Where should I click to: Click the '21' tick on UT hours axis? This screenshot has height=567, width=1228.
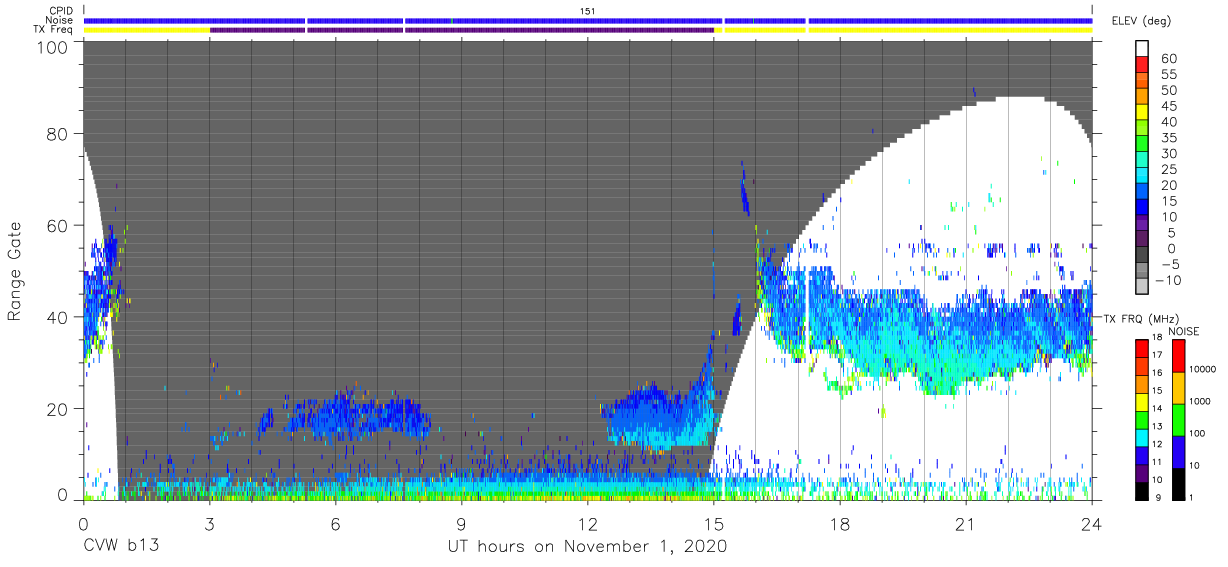click(966, 524)
